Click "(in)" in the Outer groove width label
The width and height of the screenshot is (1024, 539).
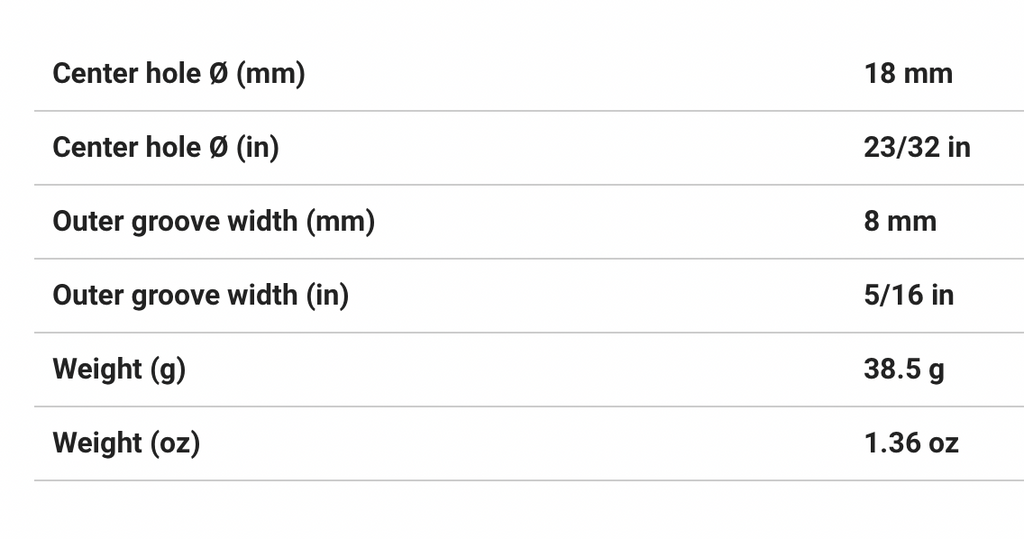327,296
